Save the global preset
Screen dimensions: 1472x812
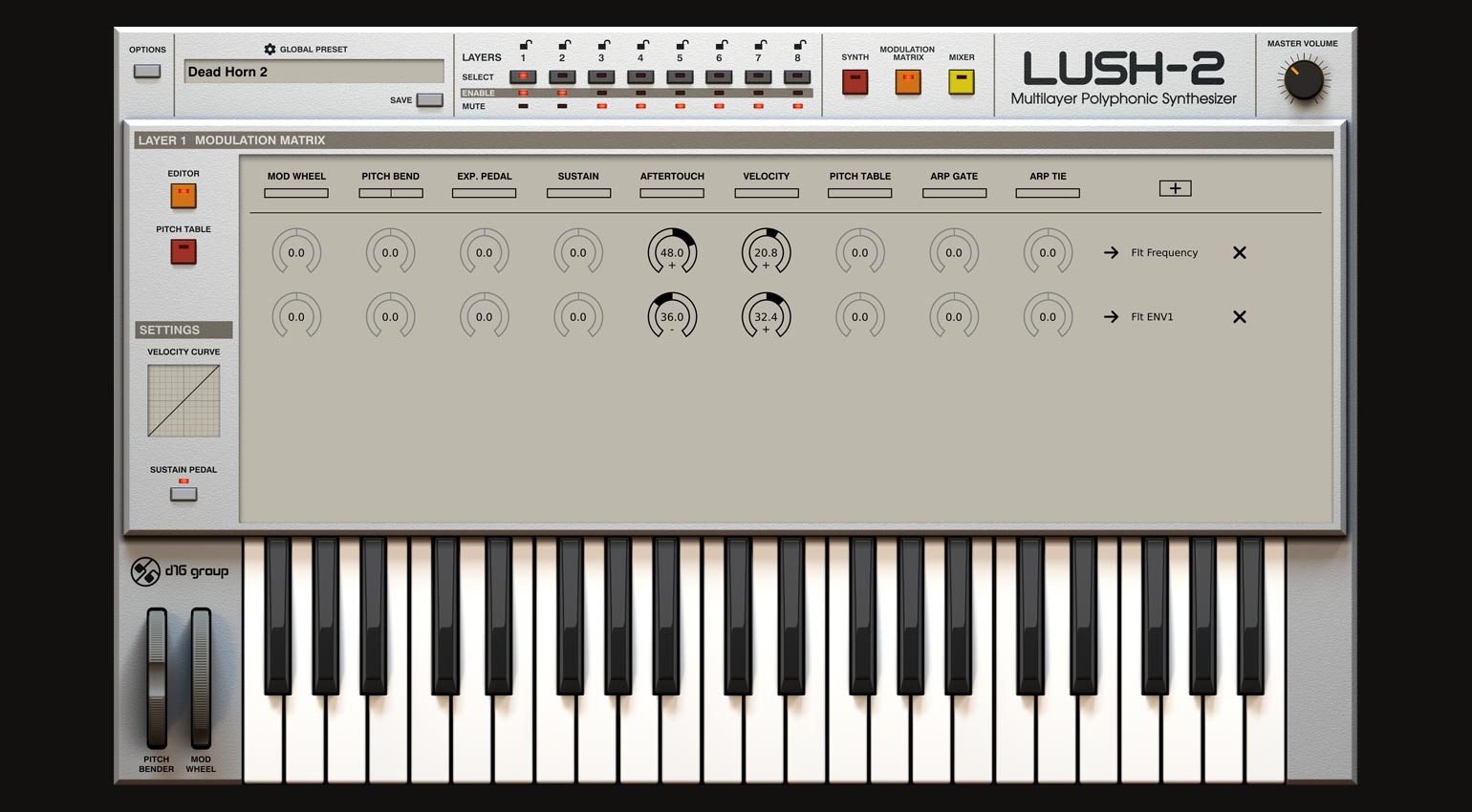[430, 99]
